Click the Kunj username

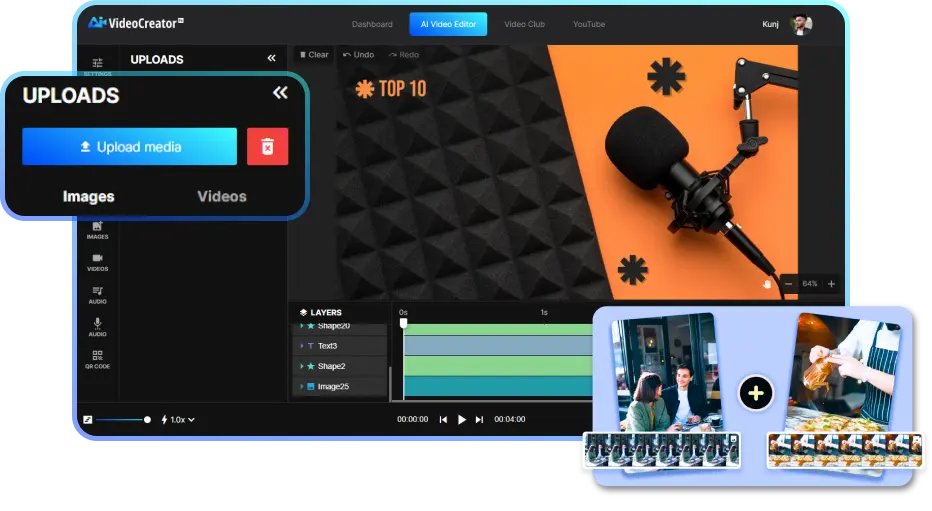click(770, 24)
